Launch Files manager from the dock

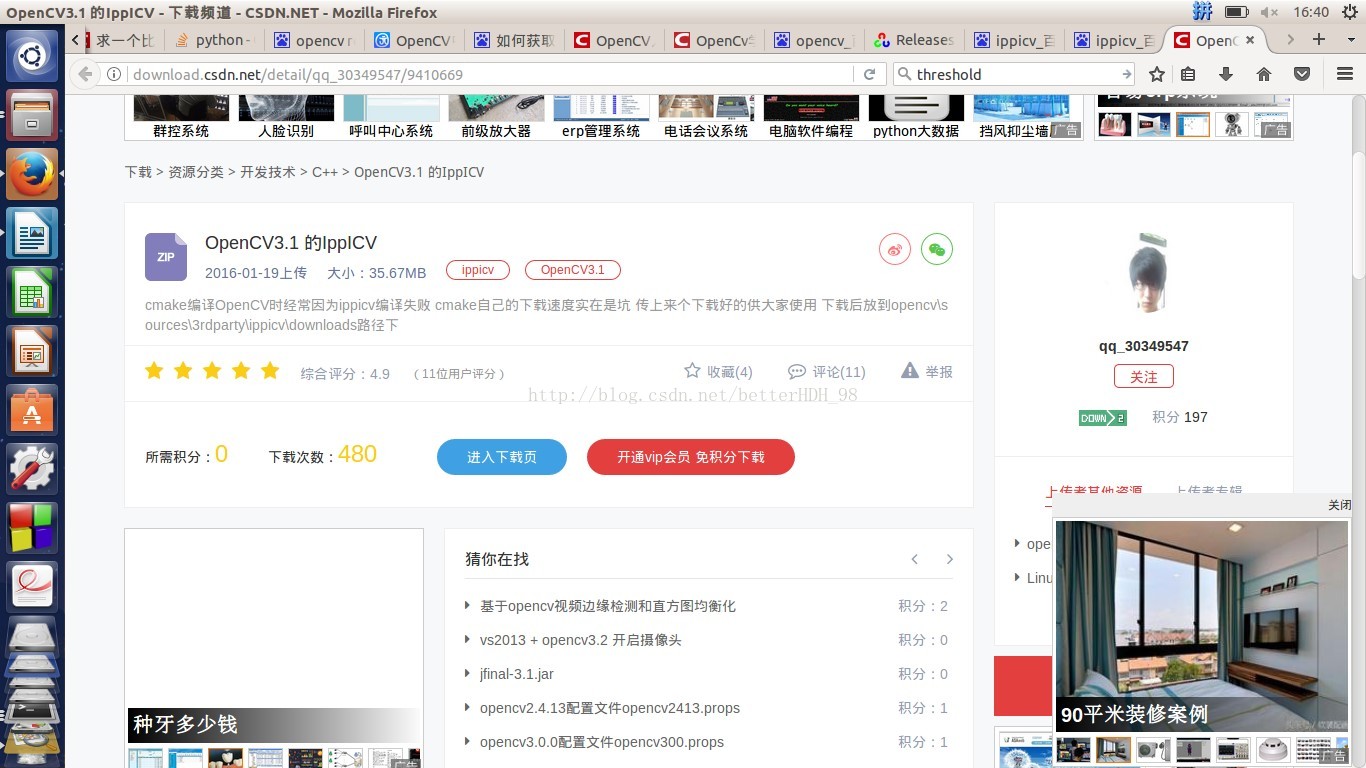[x=32, y=115]
